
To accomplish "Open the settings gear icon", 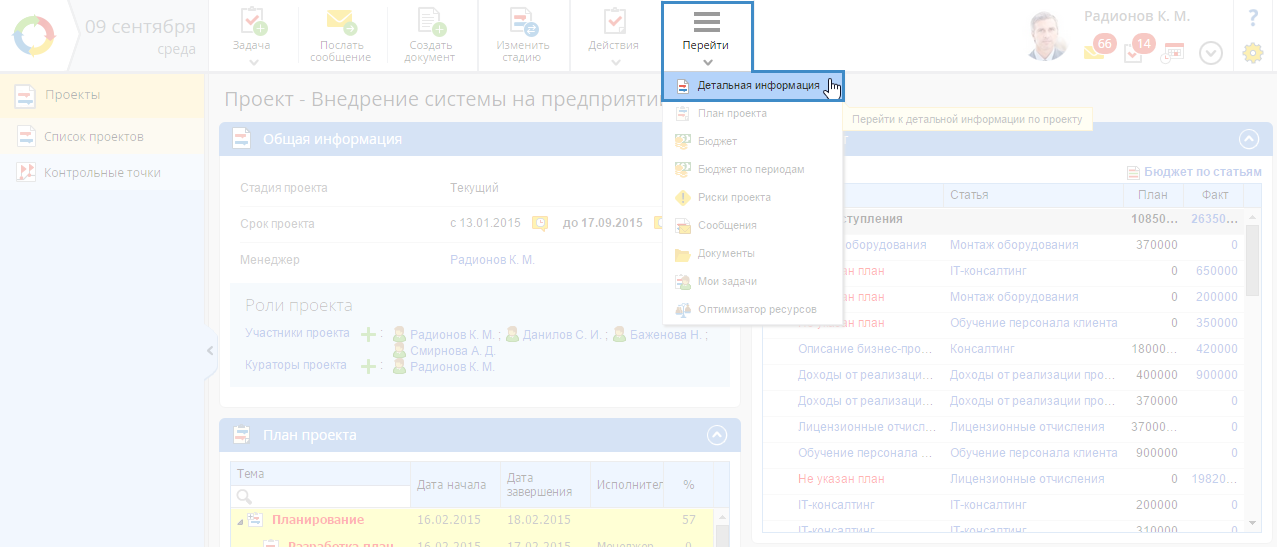I will (x=1252, y=53).
